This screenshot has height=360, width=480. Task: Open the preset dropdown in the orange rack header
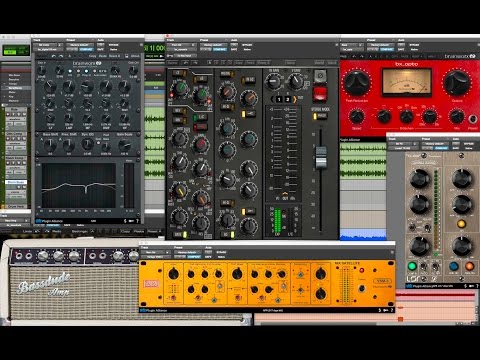[x=188, y=252]
